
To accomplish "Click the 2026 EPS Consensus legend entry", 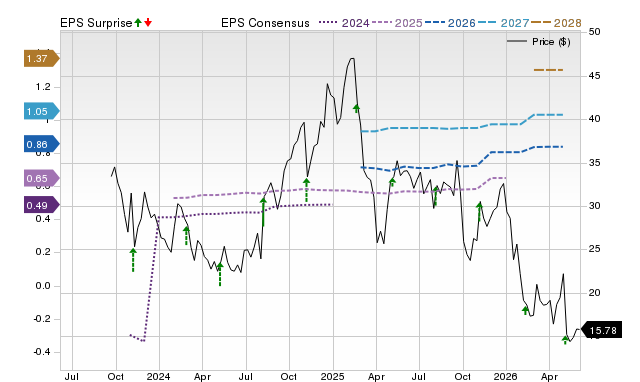I will pyautogui.click(x=450, y=23).
